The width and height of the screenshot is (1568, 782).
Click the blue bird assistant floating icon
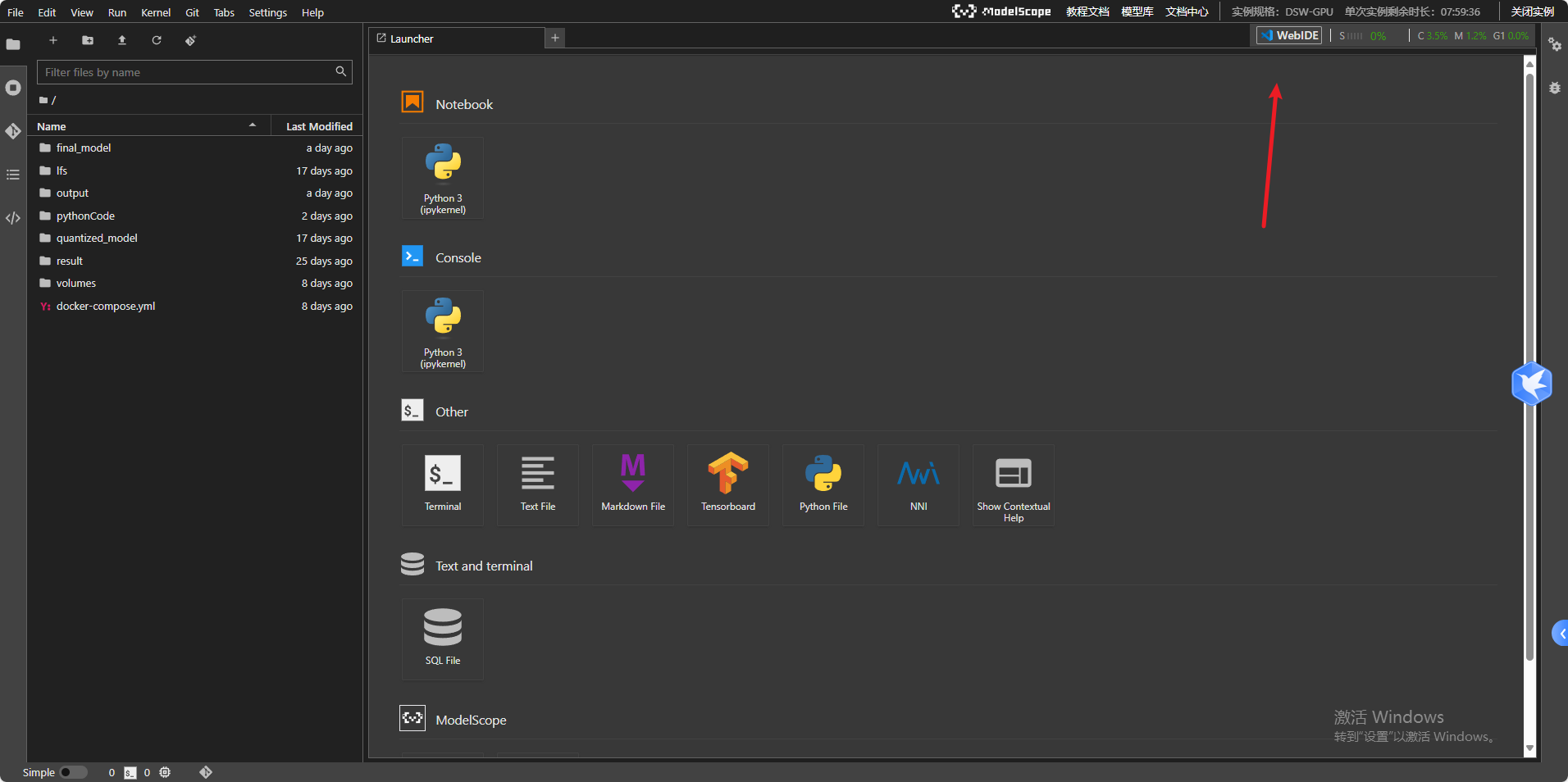click(1532, 384)
